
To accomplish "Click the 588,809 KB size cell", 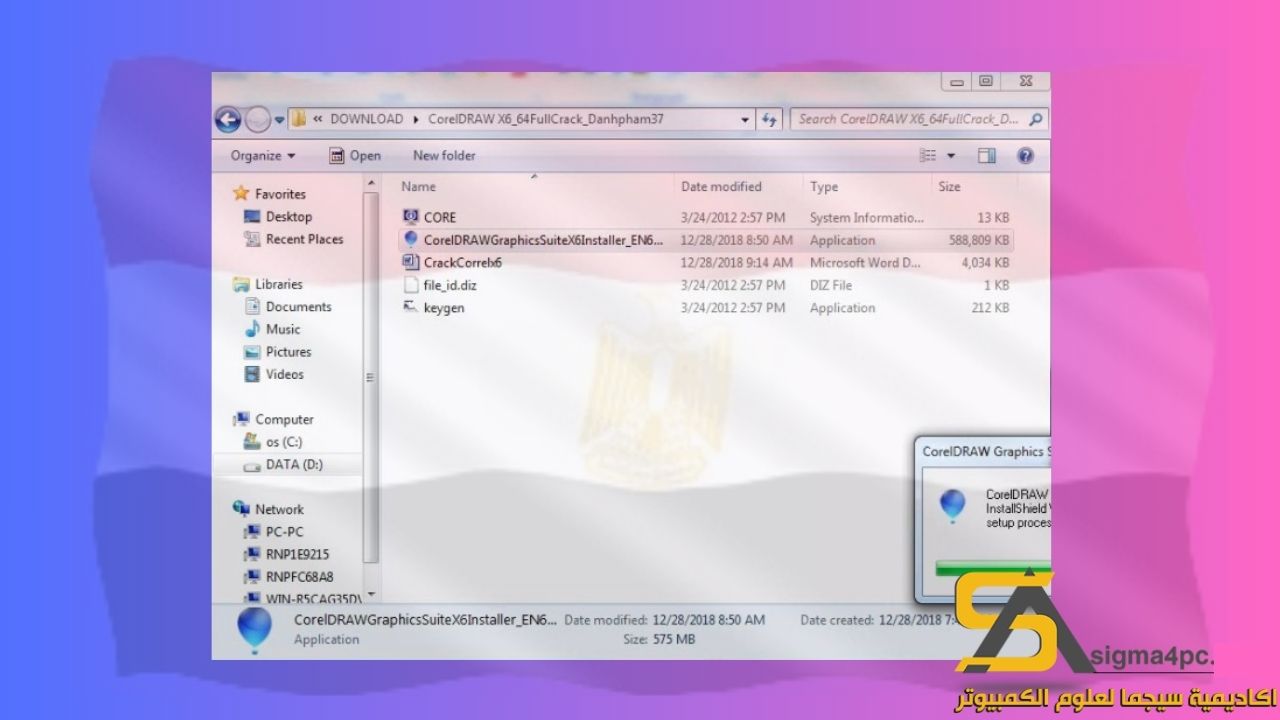I will tap(979, 240).
